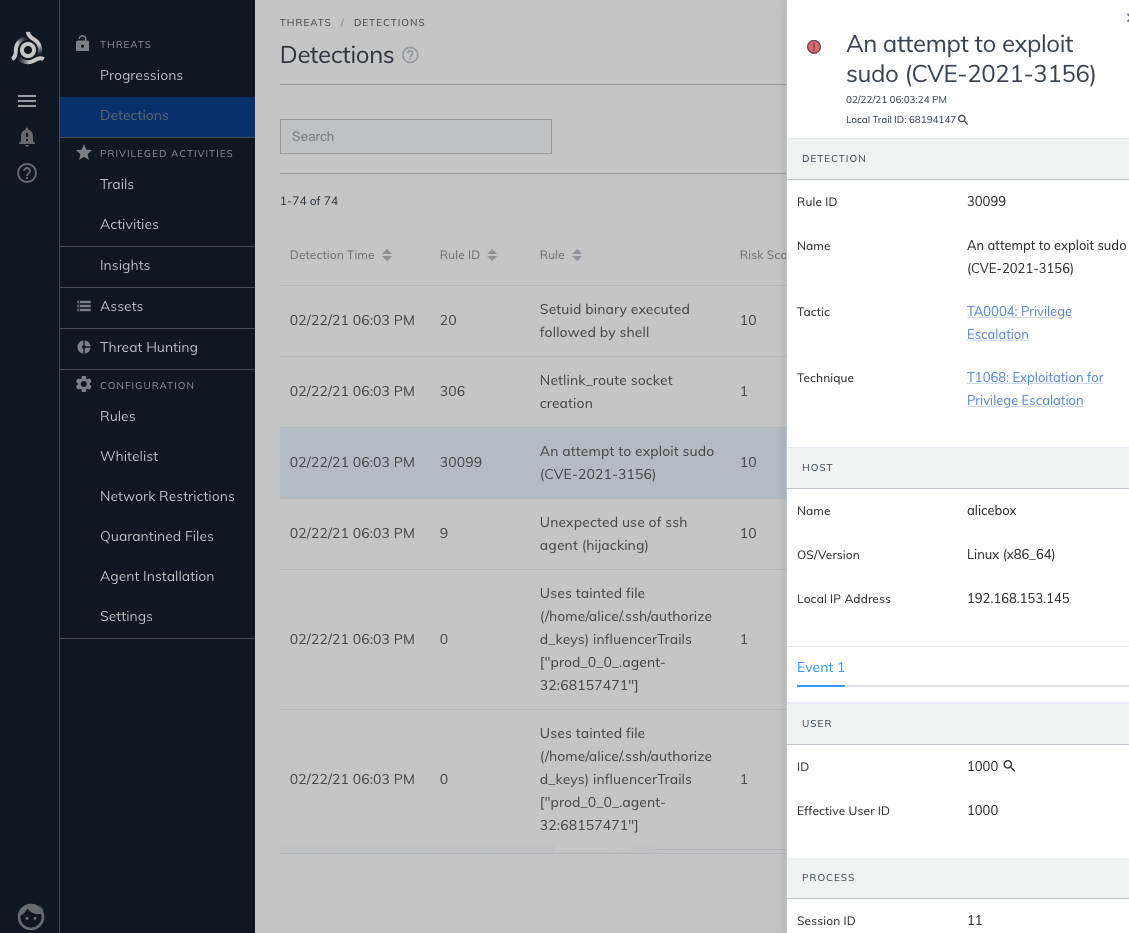The height and width of the screenshot is (933, 1129).
Task: Click magnifier icon next to Local Trail ID
Action: tap(963, 120)
